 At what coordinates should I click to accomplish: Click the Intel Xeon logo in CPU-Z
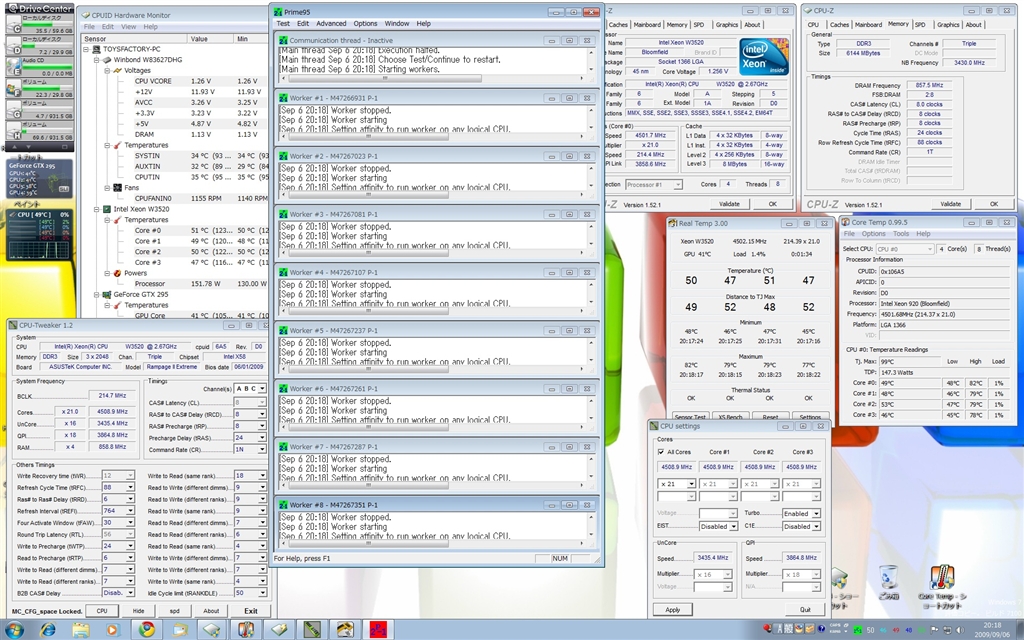pyautogui.click(x=763, y=56)
